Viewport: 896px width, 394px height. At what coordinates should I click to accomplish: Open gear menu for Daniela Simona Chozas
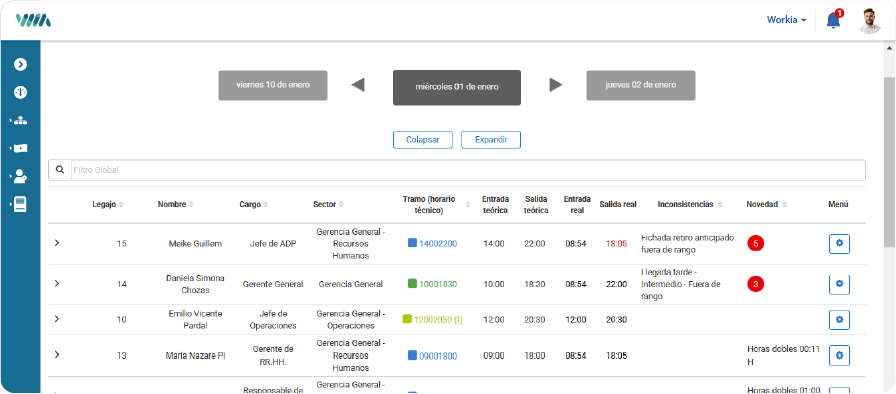click(x=839, y=284)
